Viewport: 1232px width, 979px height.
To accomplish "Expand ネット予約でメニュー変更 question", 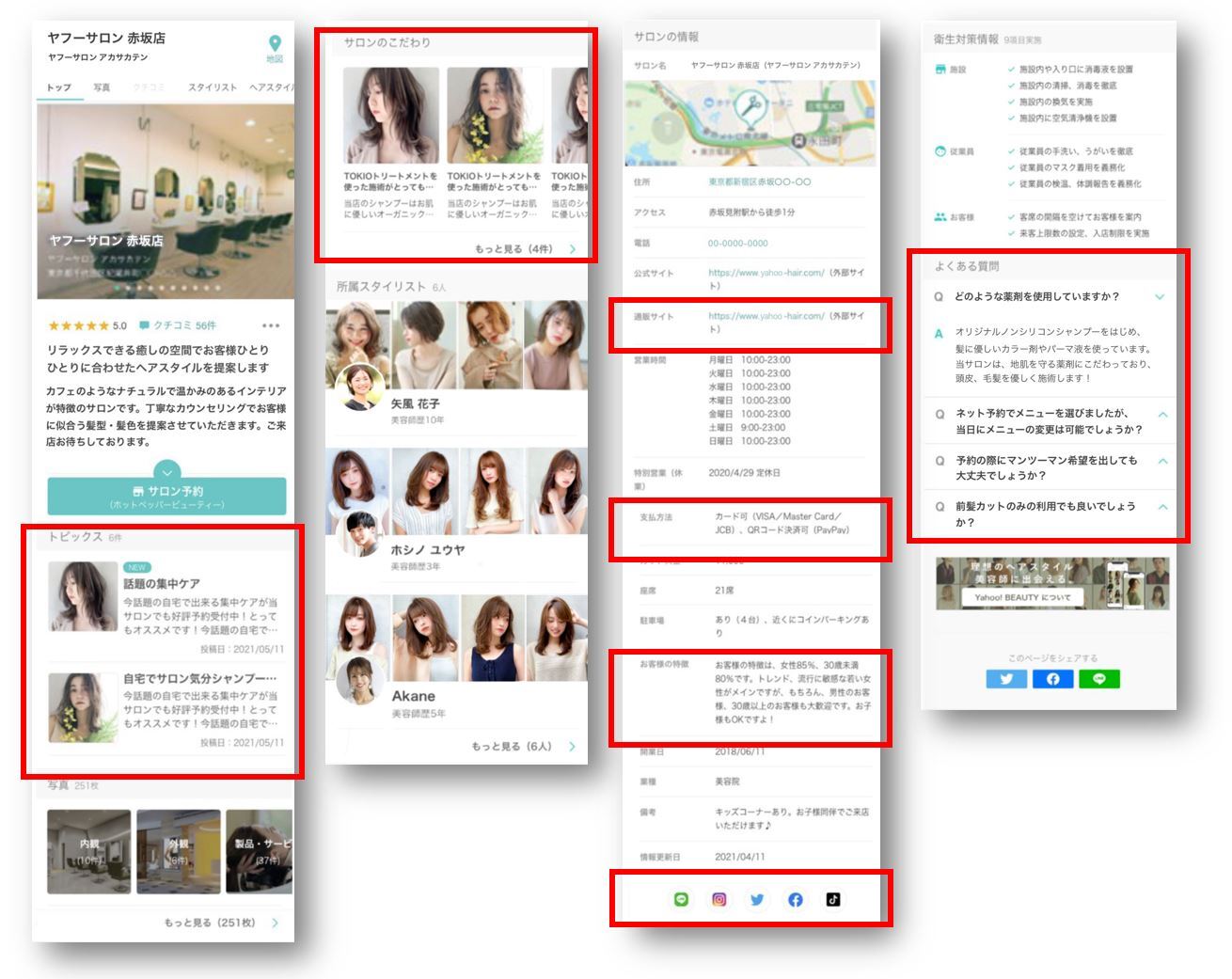I will 1163,414.
